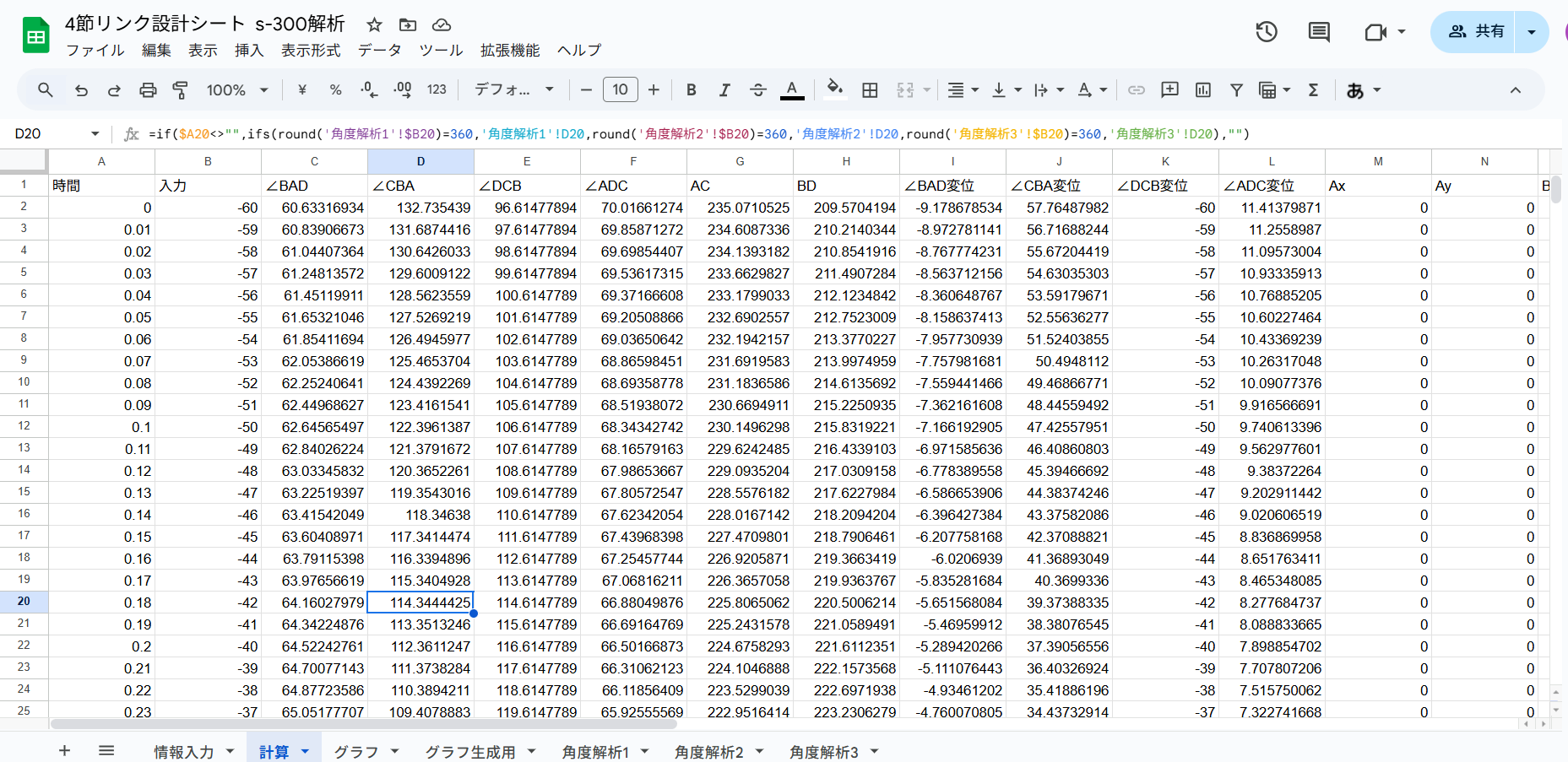
Task: Open the 挿入 menu
Action: click(x=249, y=51)
